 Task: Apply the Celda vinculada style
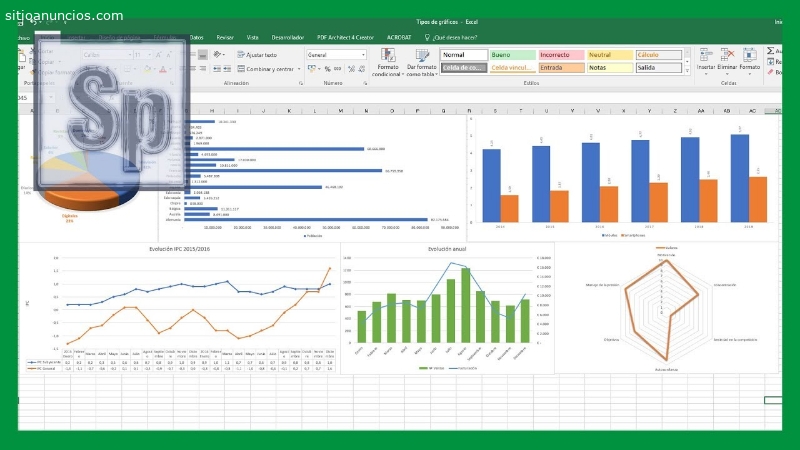pyautogui.click(x=513, y=68)
